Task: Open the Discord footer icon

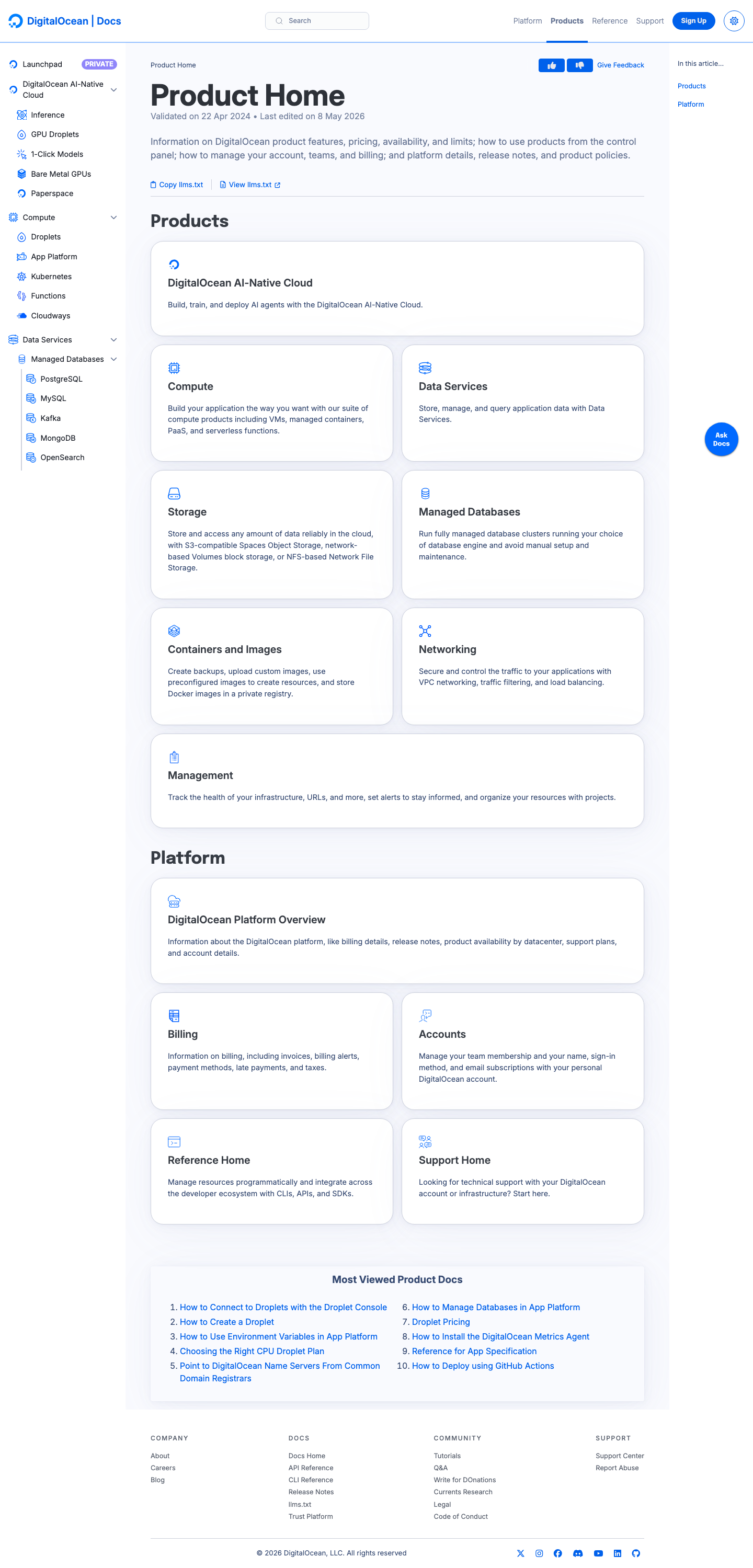Action: 578,1553
